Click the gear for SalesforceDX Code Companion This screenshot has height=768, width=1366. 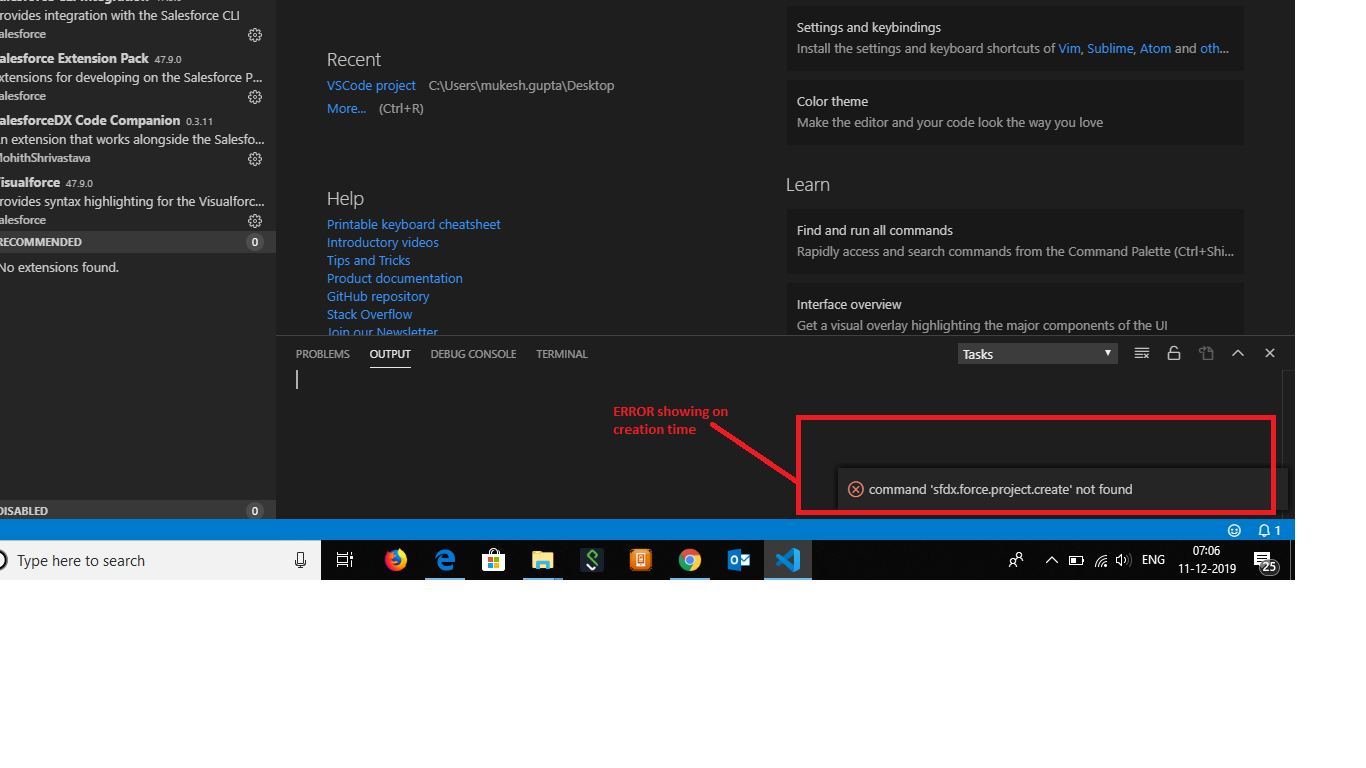tap(255, 159)
